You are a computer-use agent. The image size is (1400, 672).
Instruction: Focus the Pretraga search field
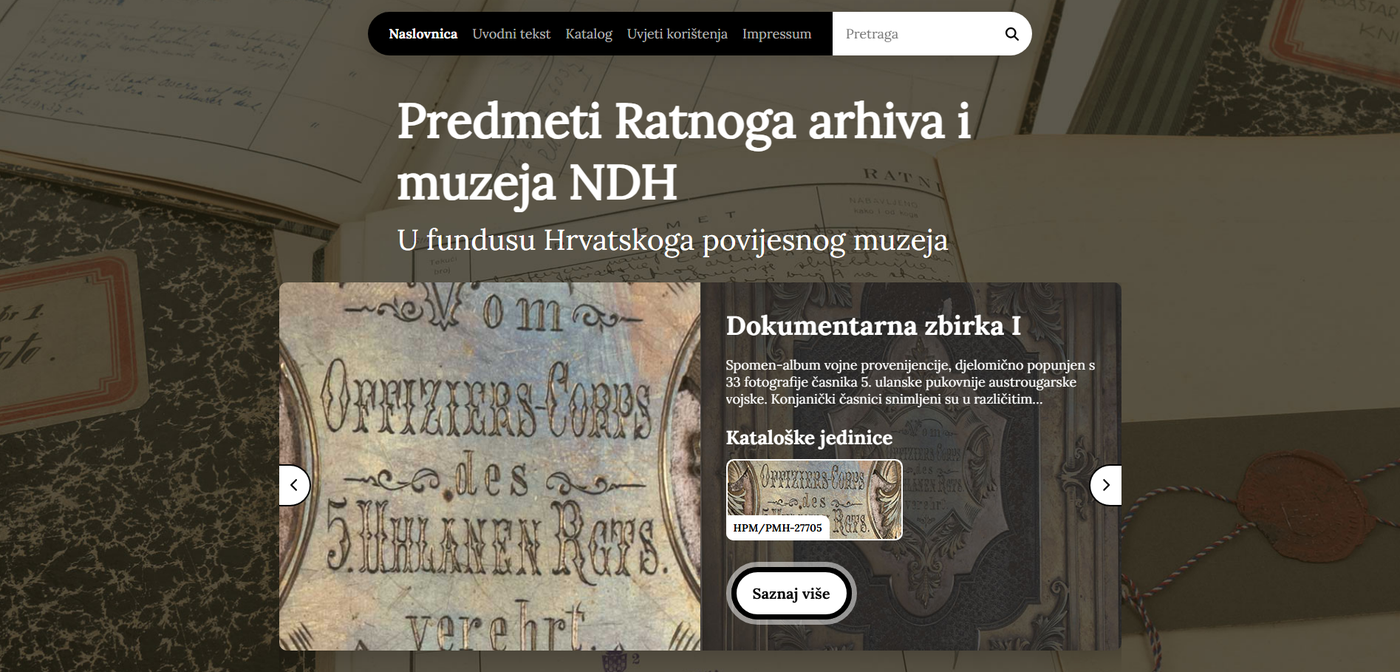[x=915, y=34]
